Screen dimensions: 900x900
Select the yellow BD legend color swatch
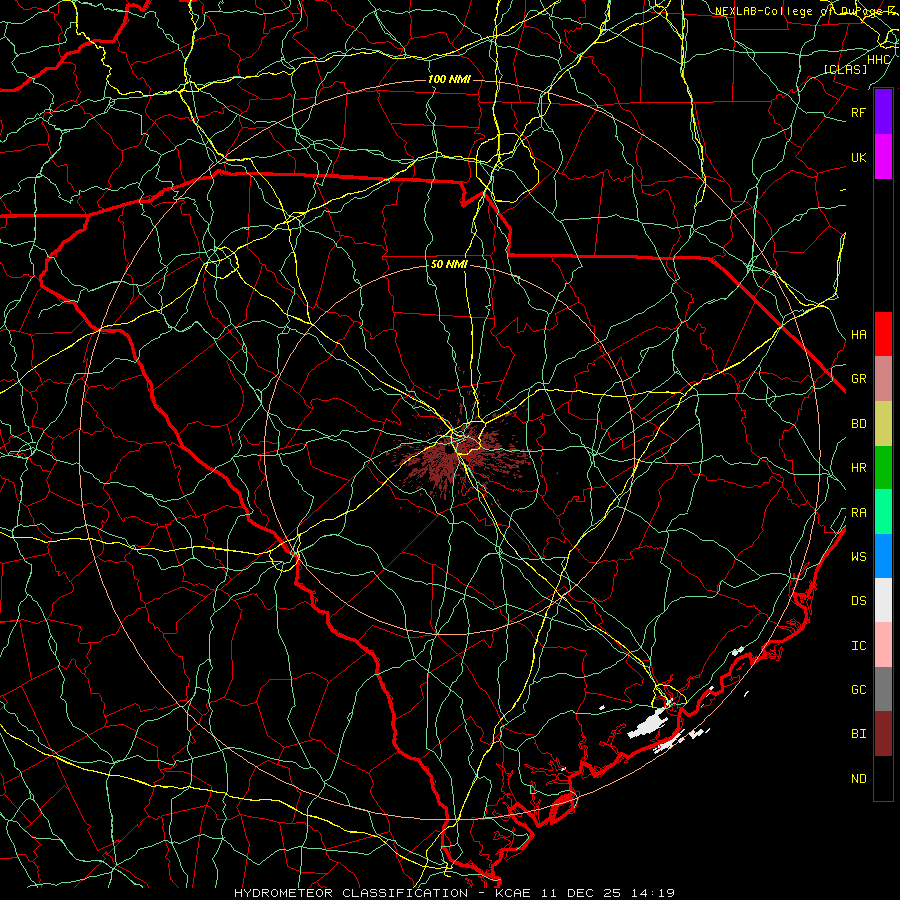click(x=883, y=424)
